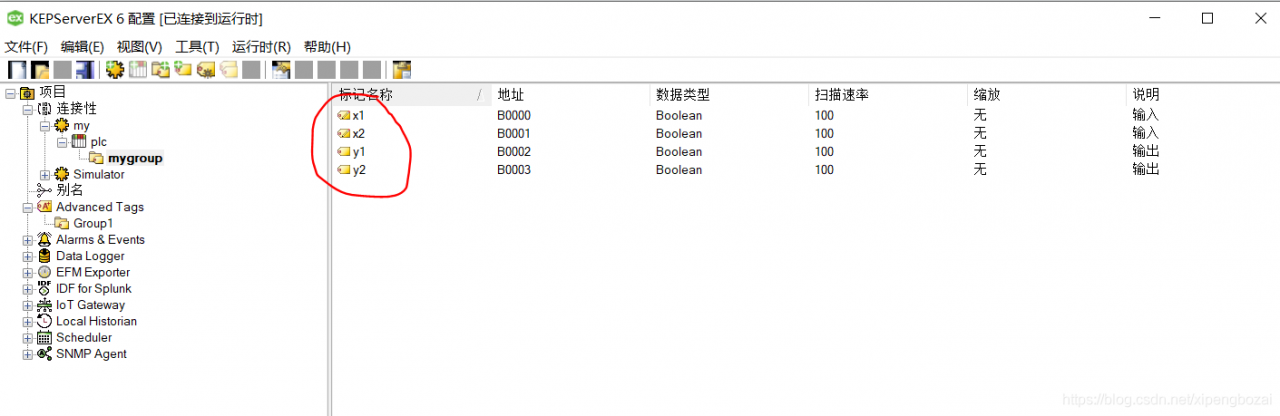Expand the Alarms & Events node

(28, 240)
